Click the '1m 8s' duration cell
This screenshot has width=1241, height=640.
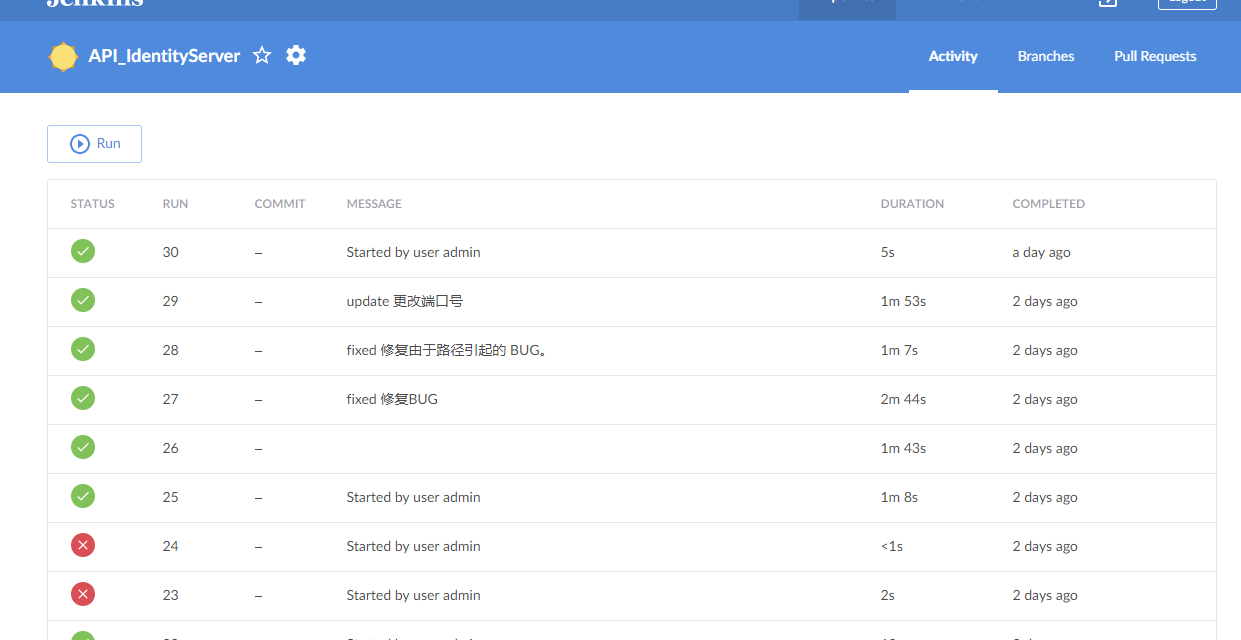click(x=899, y=498)
